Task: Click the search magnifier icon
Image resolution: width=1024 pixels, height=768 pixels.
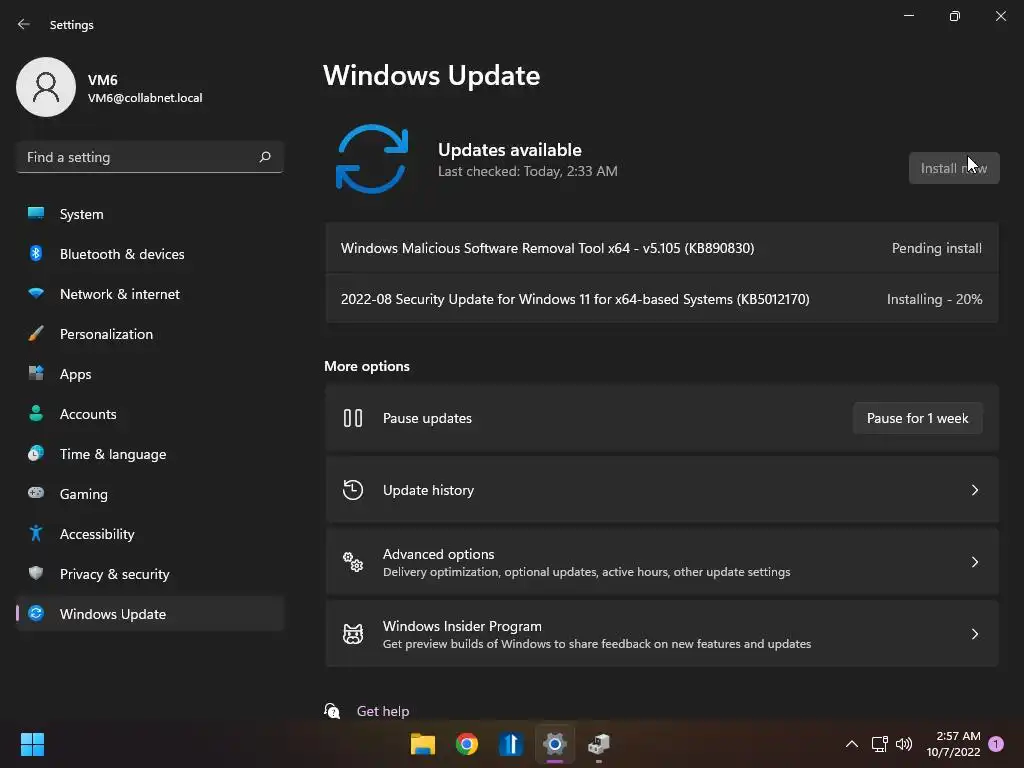Action: coord(264,157)
